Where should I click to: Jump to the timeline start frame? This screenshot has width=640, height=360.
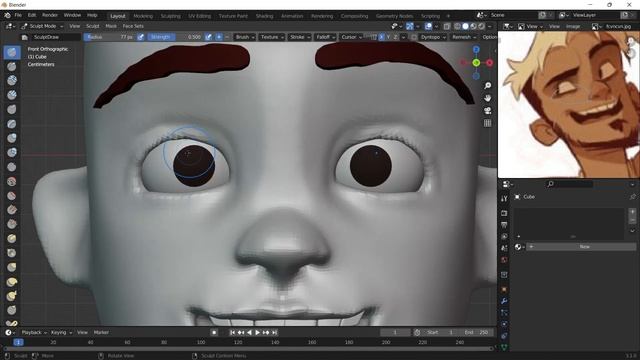(232, 332)
